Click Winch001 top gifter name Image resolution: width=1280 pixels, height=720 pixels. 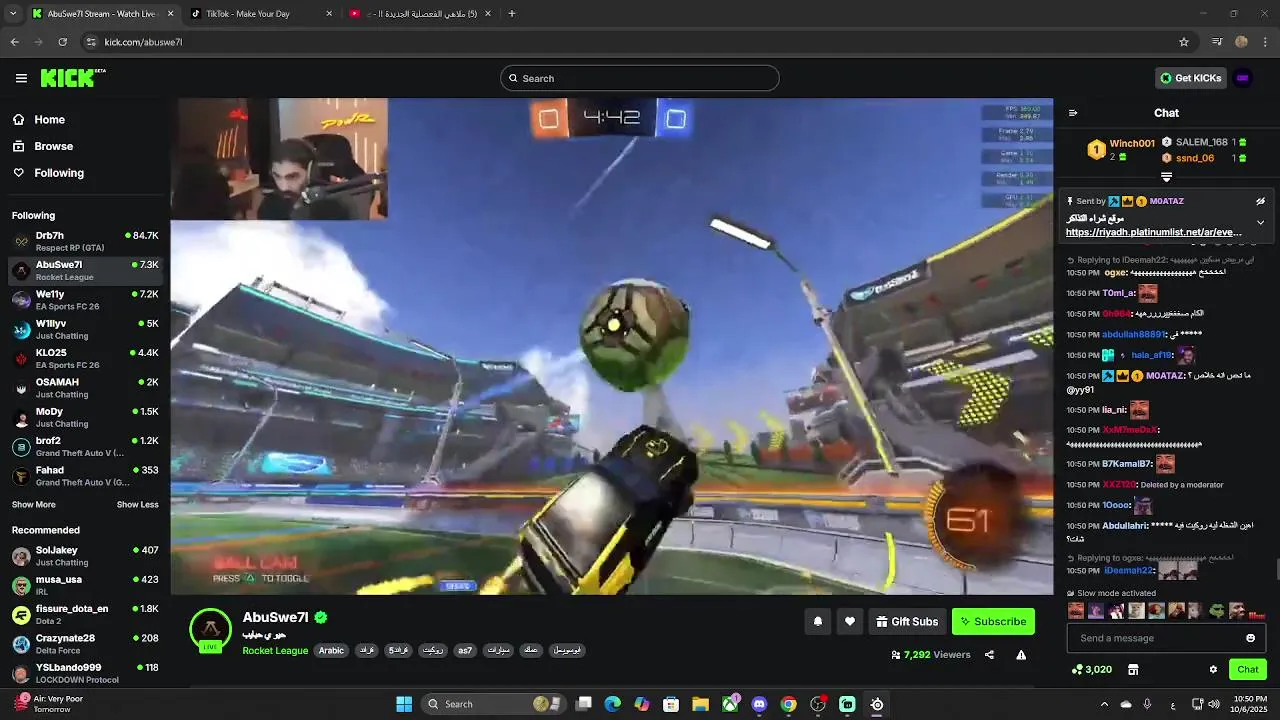(x=1132, y=143)
